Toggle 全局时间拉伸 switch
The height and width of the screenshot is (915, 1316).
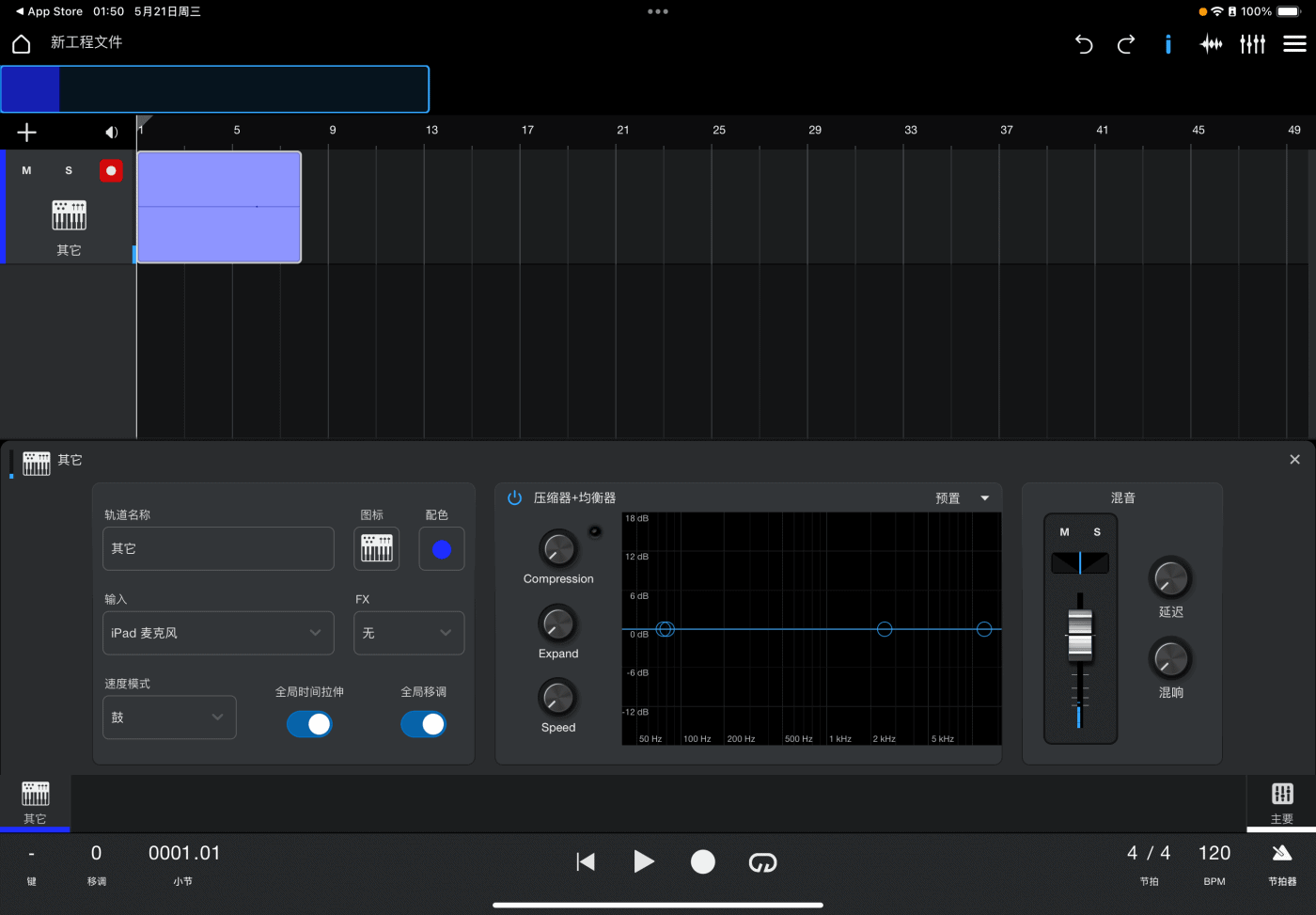(x=309, y=724)
